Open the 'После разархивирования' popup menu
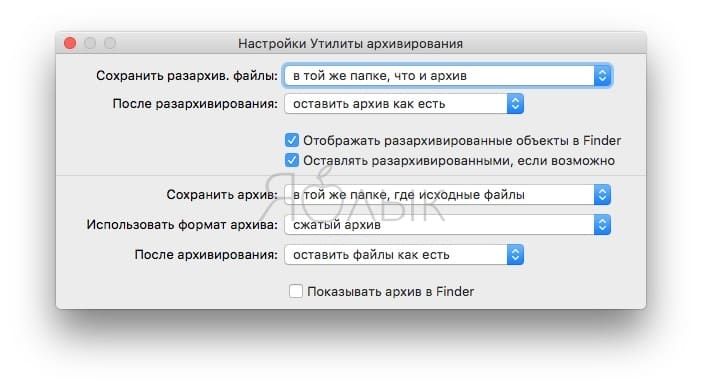Screen dimensions: 702x389 (x=404, y=104)
